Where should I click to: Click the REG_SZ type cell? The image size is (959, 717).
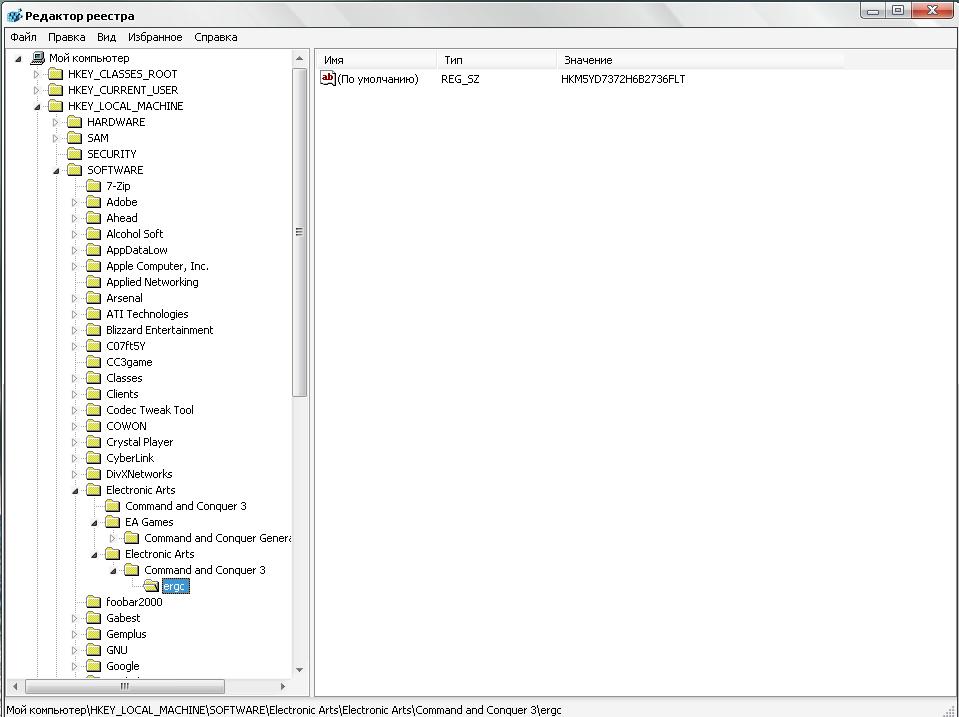460,79
